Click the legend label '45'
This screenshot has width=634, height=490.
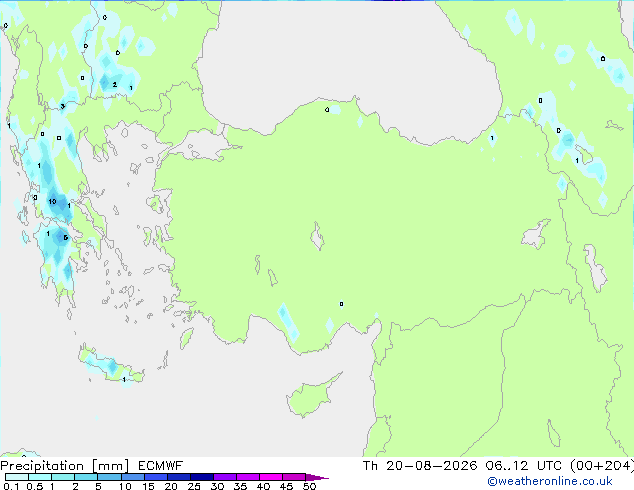pos(286,486)
